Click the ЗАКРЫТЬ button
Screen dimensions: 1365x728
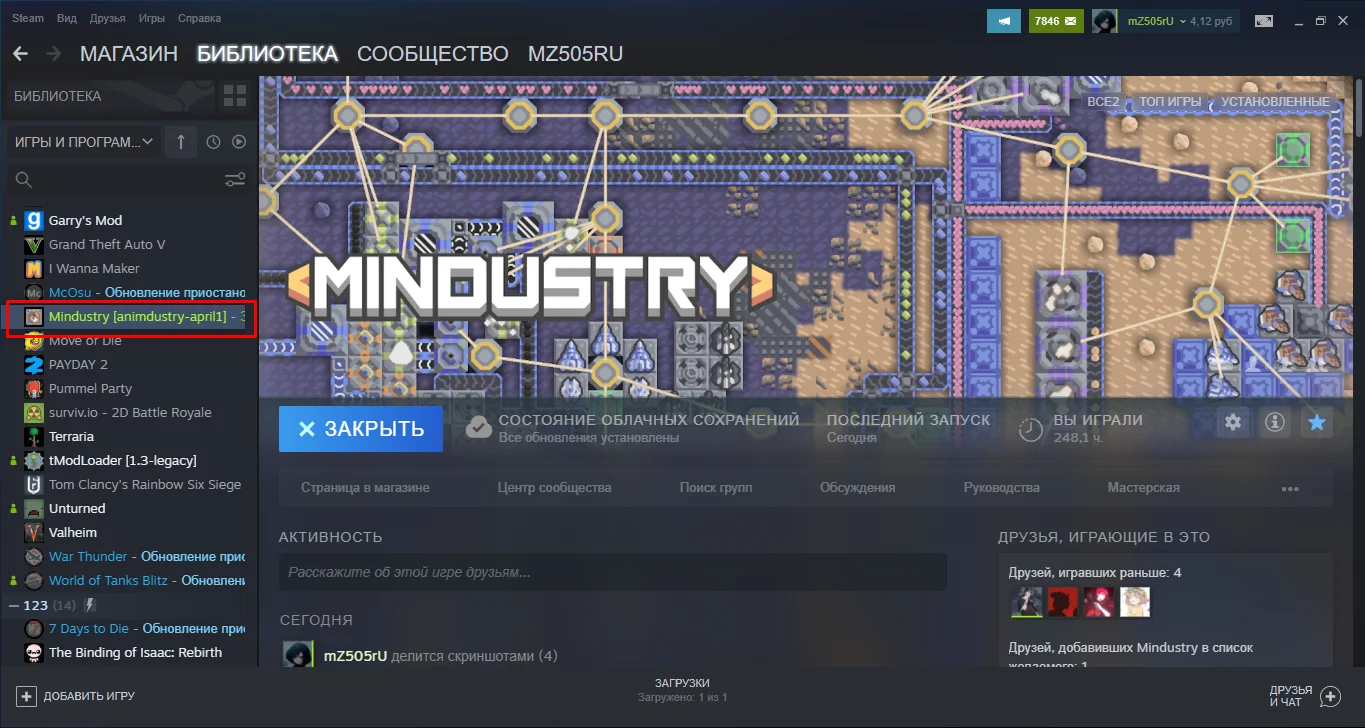tap(361, 429)
